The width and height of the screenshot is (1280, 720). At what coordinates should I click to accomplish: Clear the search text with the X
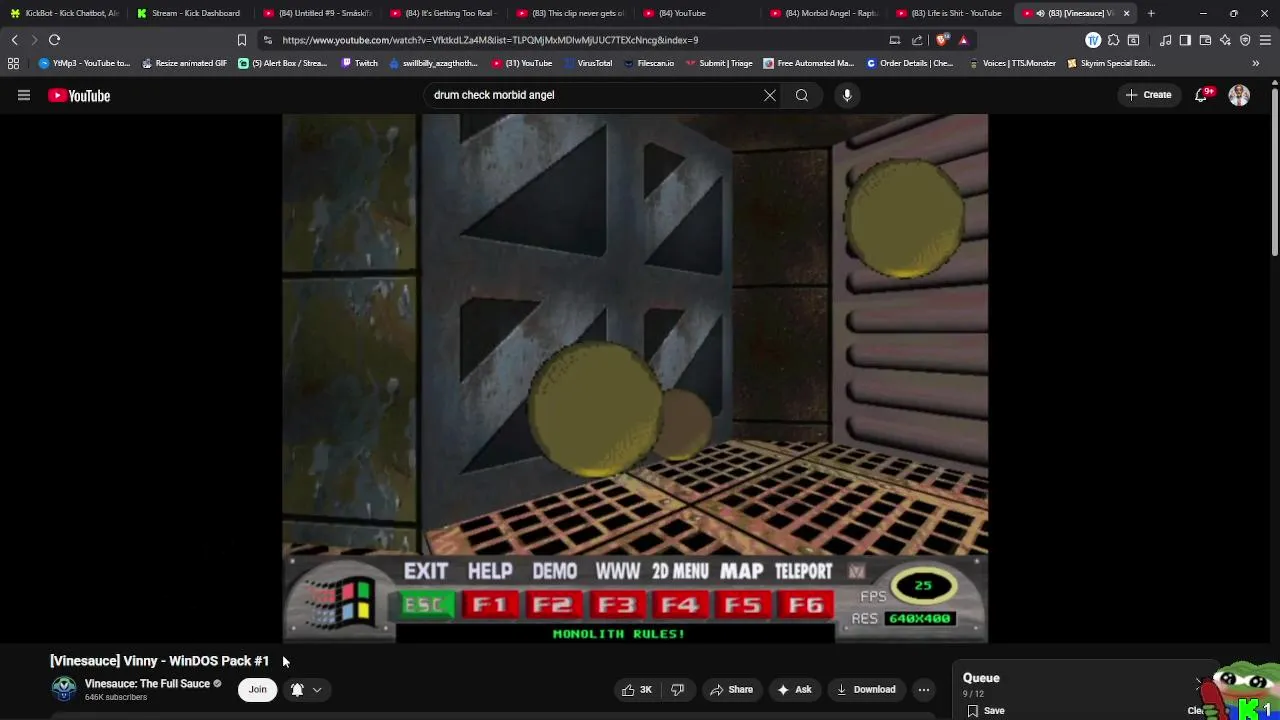pos(770,95)
